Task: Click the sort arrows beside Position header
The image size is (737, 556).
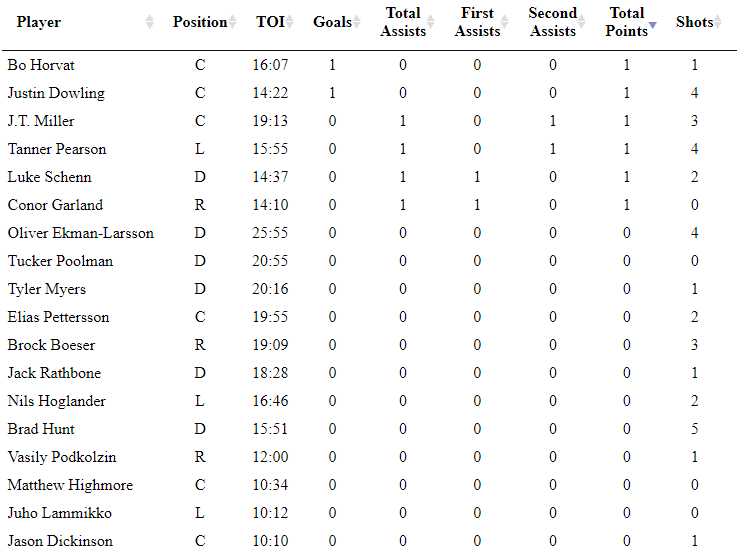Action: pos(233,22)
